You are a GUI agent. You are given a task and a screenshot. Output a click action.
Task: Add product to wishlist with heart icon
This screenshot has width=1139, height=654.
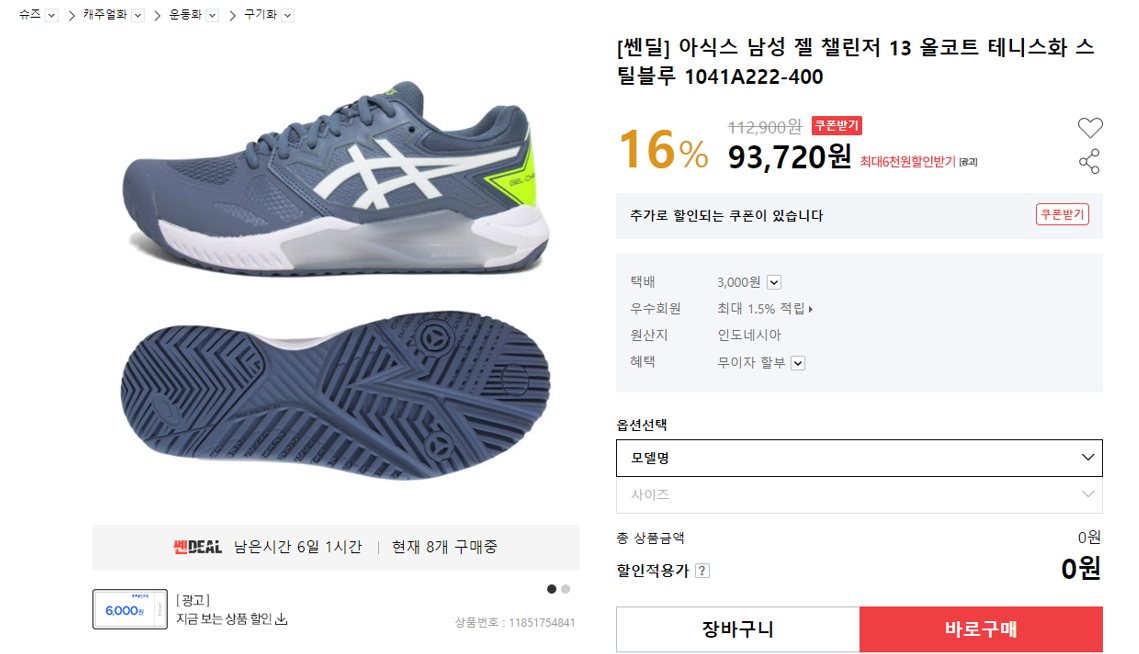pyautogui.click(x=1090, y=128)
